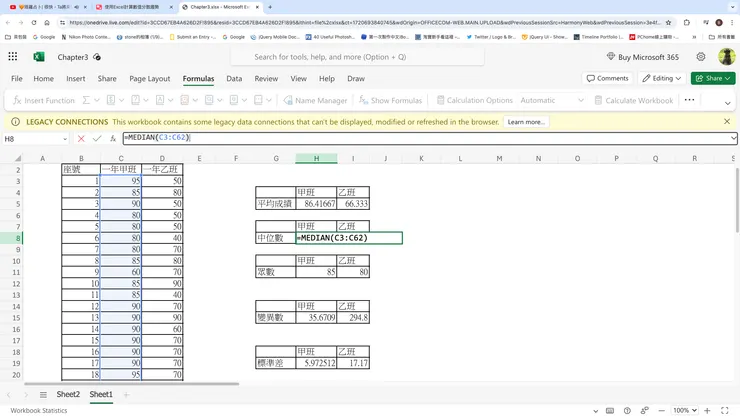Click Show Formulas in the ribbon
This screenshot has height=416, width=740.
390,100
